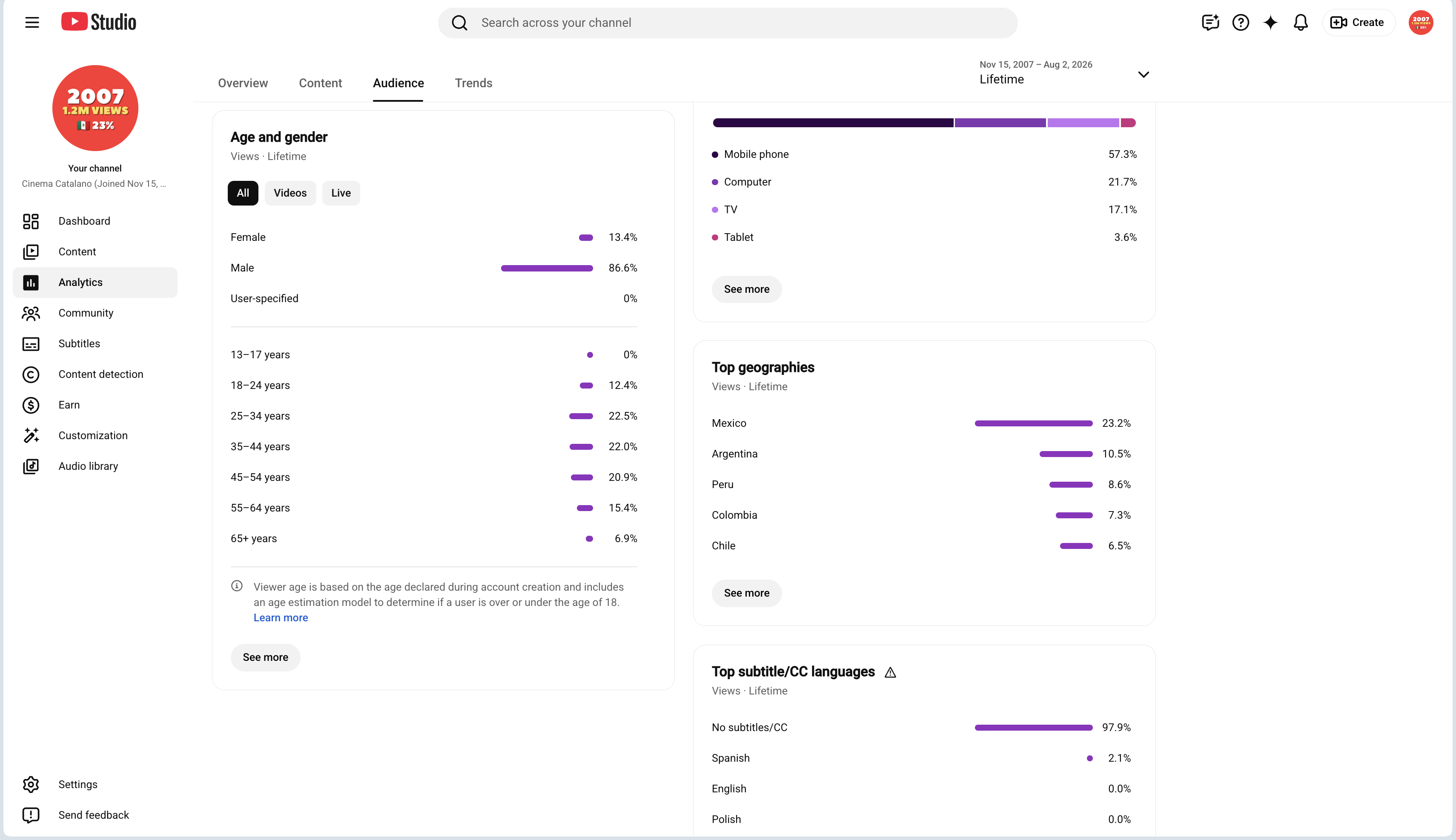The width and height of the screenshot is (1456, 840).
Task: Switch to the Trends tab
Action: pos(473,83)
